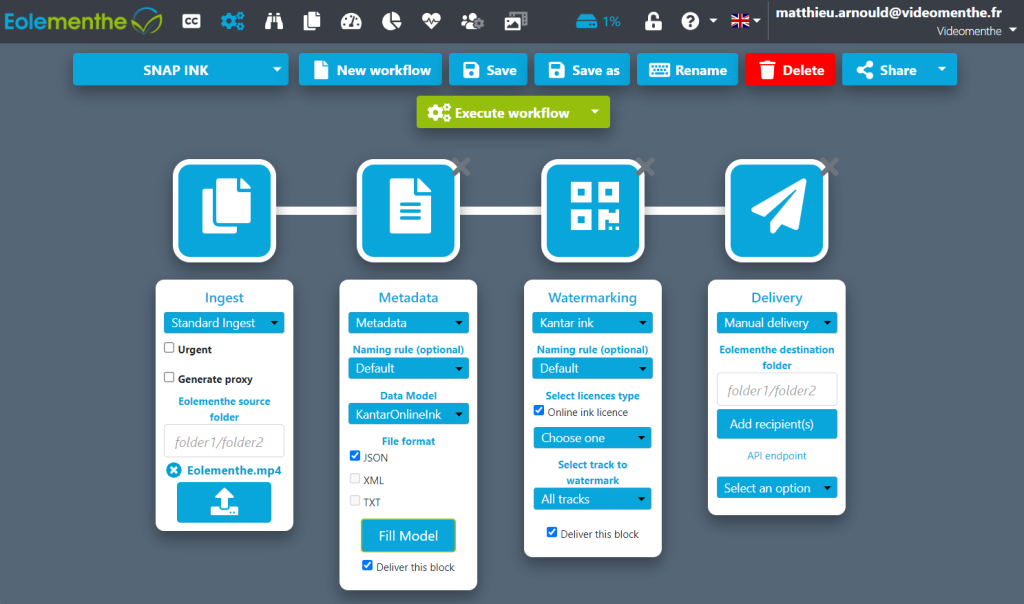Screen dimensions: 1024x604
Task: Open the API endpoint Select an option dropdown
Action: (x=776, y=488)
